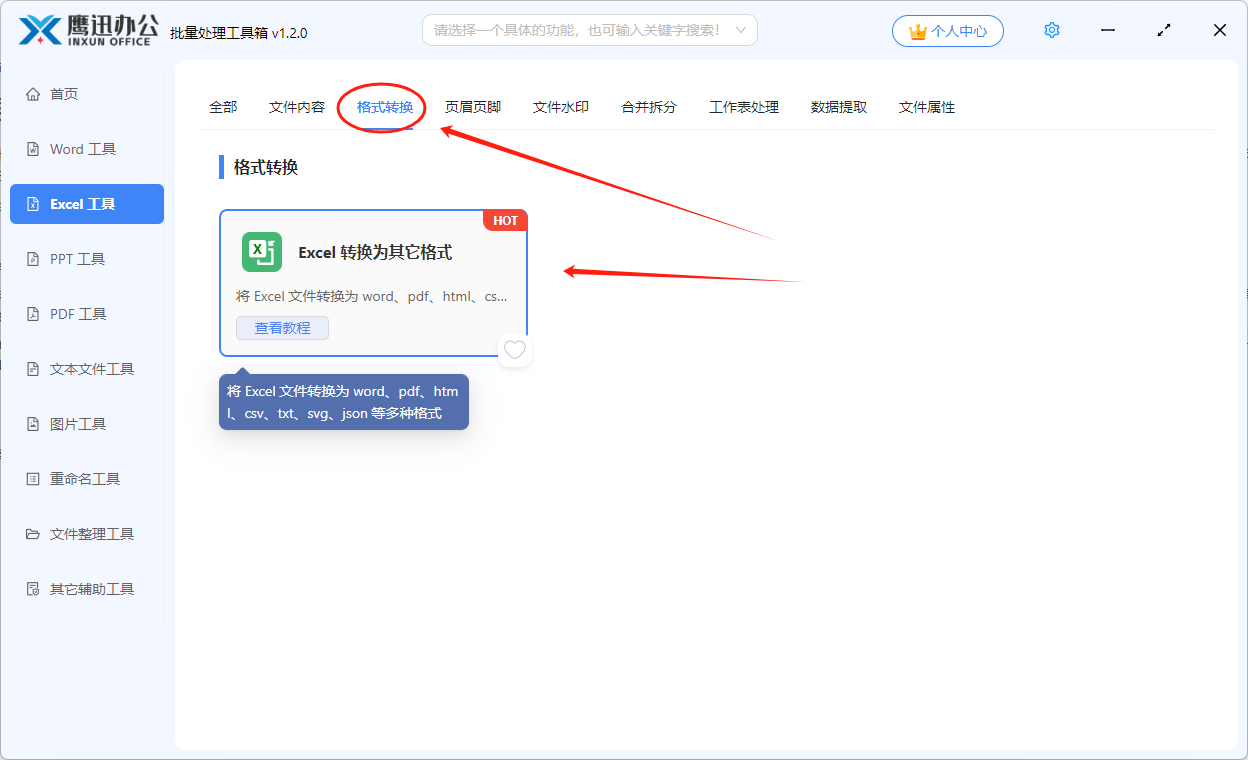Open PDF 工具 in sidebar
Screen dimensions: 1248x760
[87, 314]
